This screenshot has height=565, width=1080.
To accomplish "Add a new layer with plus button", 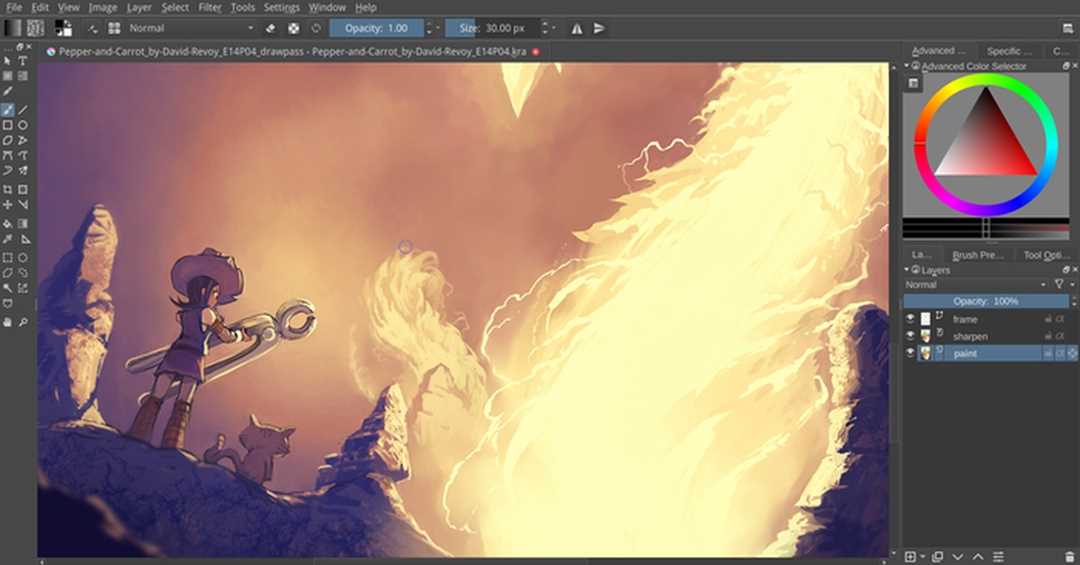I will 911,556.
